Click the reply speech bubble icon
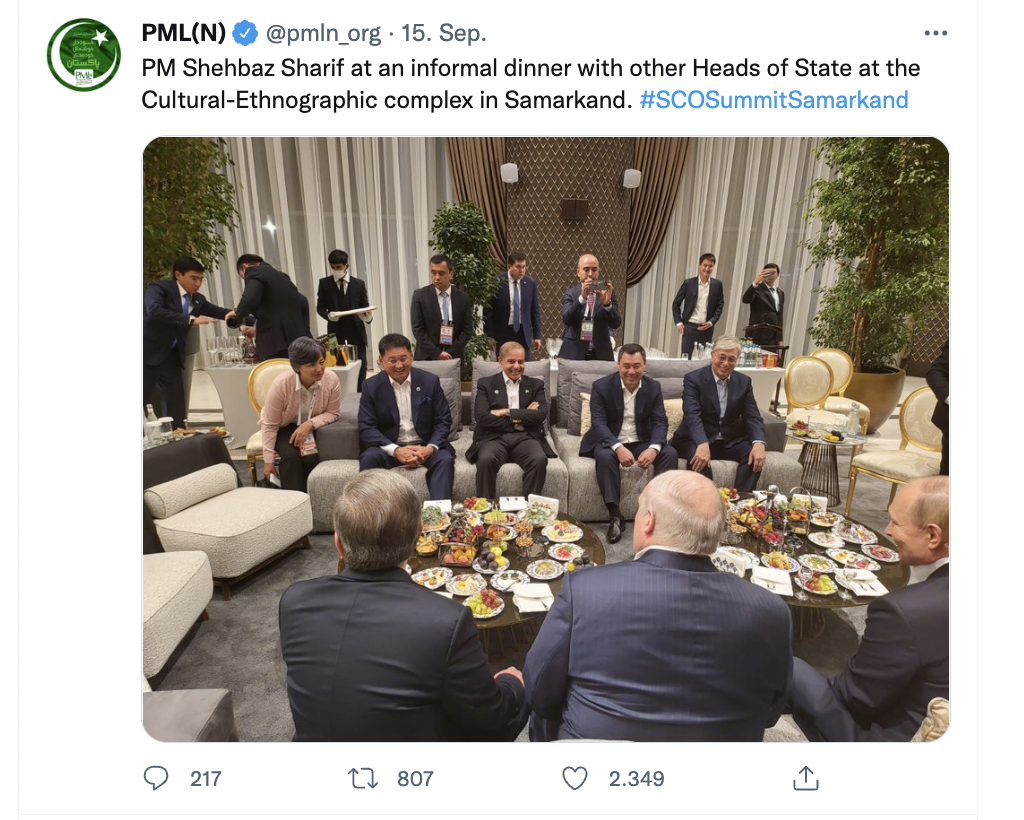Screen dimensions: 1024x820 (156, 778)
